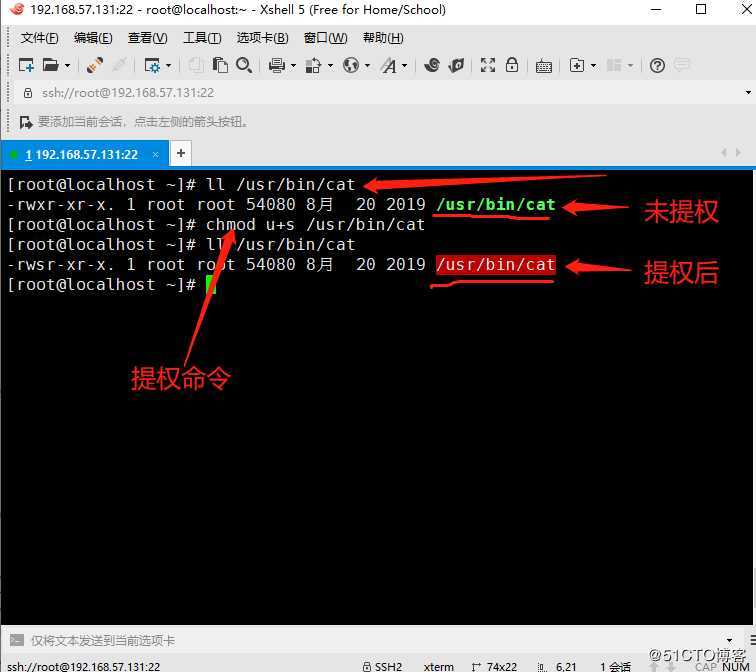The height and width of the screenshot is (672, 756).
Task: Expand the Open session dropdown arrow
Action: click(x=67, y=66)
